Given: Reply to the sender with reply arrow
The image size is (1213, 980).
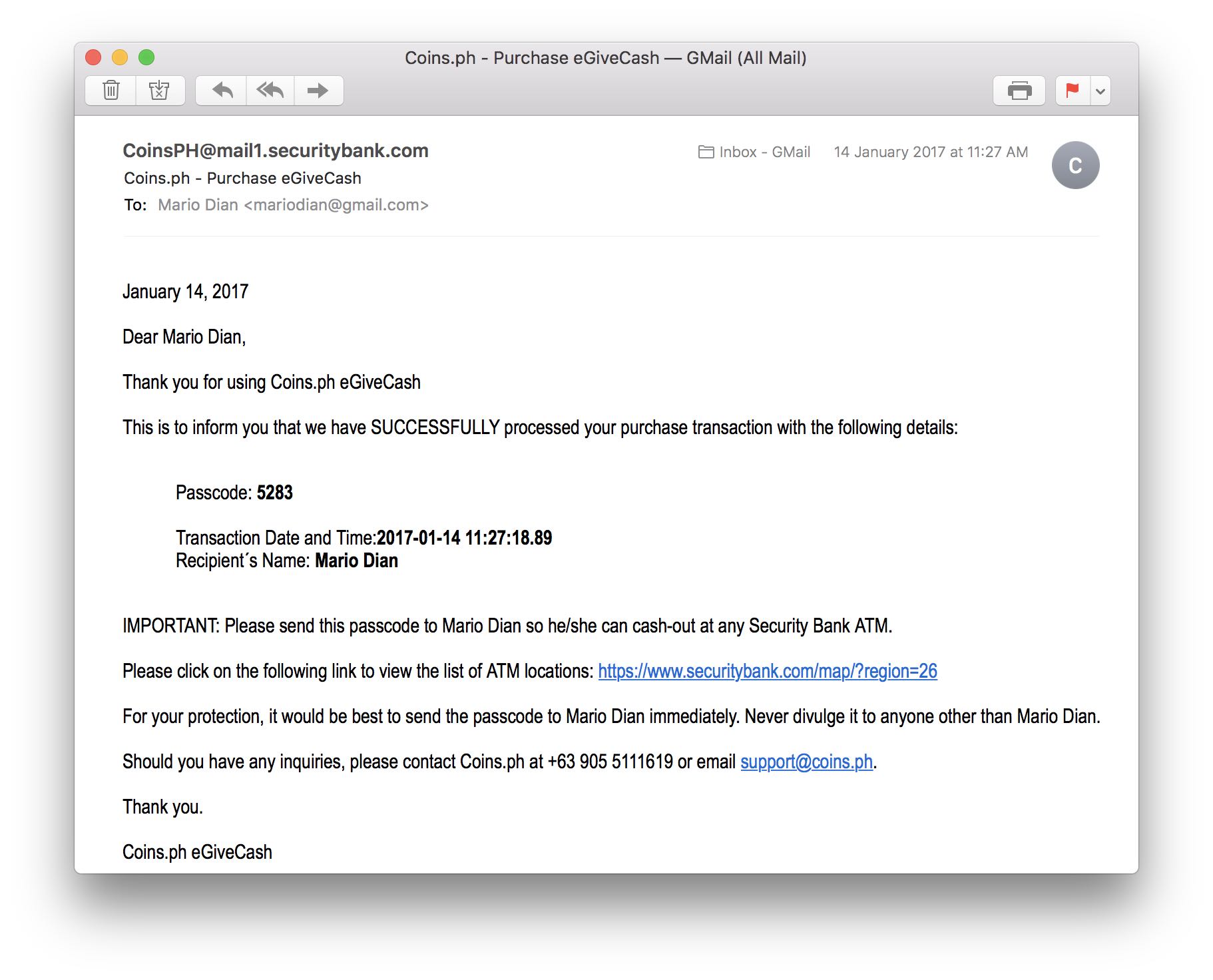Looking at the screenshot, I should pyautogui.click(x=222, y=90).
